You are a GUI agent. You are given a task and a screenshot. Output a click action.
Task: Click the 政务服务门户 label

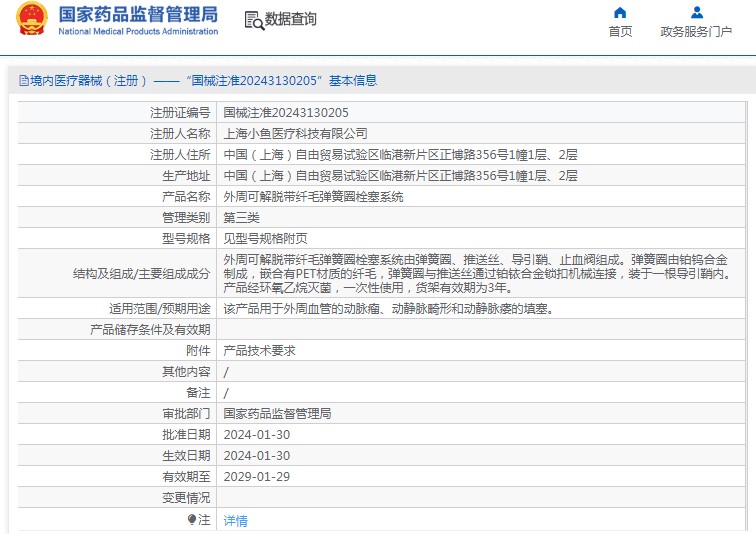click(x=696, y=31)
